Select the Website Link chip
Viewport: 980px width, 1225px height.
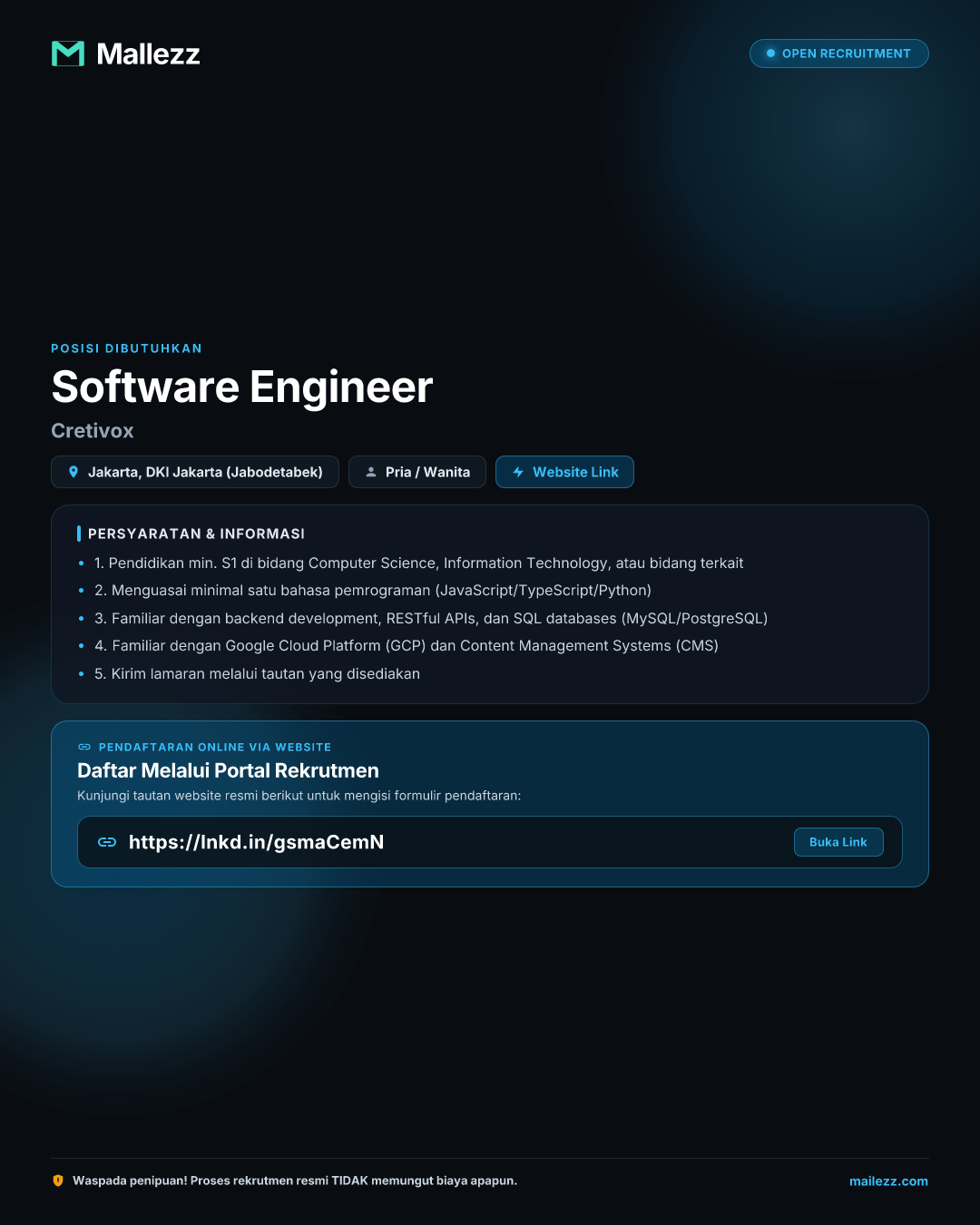564,472
